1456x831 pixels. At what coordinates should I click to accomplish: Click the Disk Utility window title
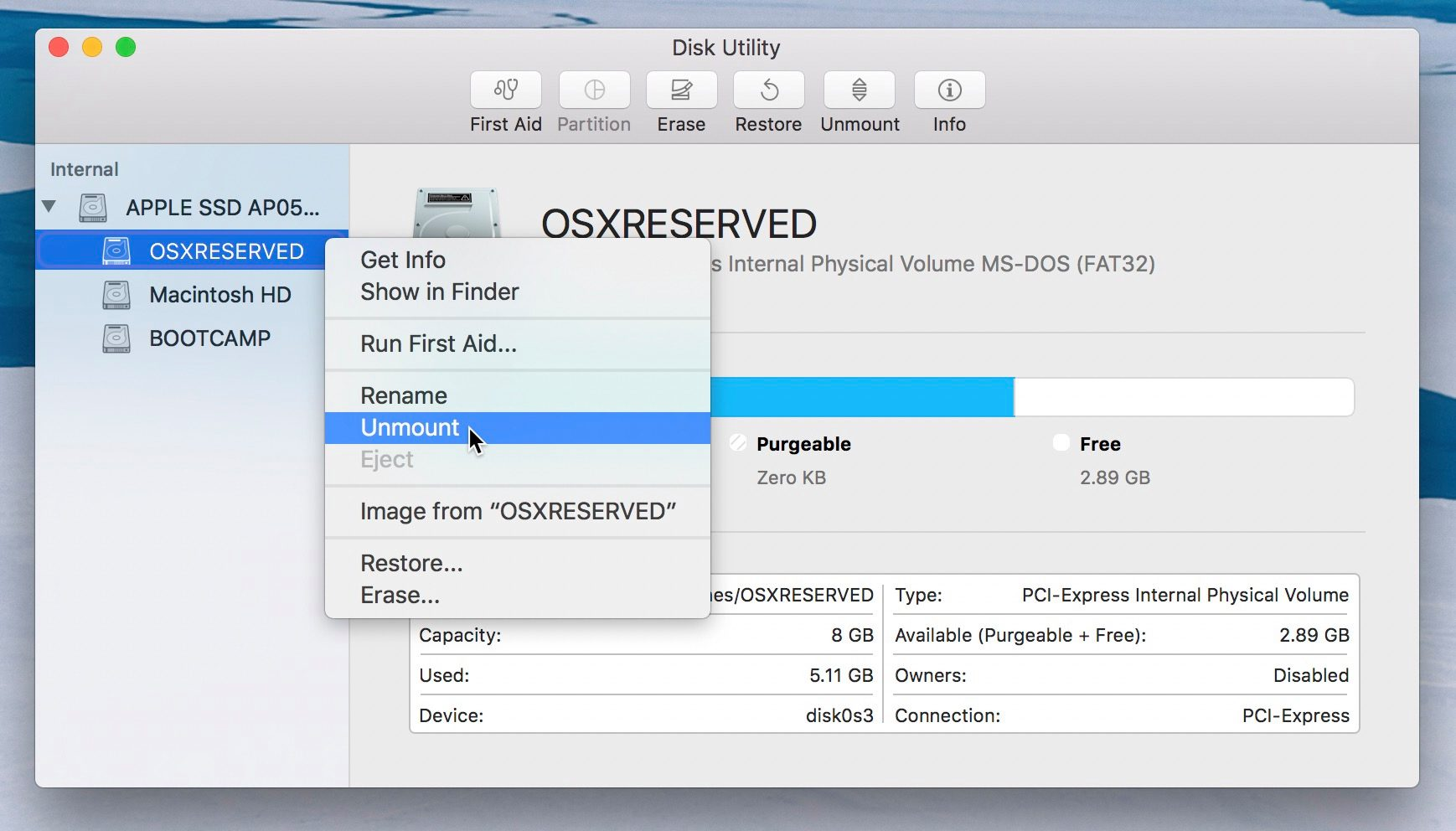click(726, 48)
